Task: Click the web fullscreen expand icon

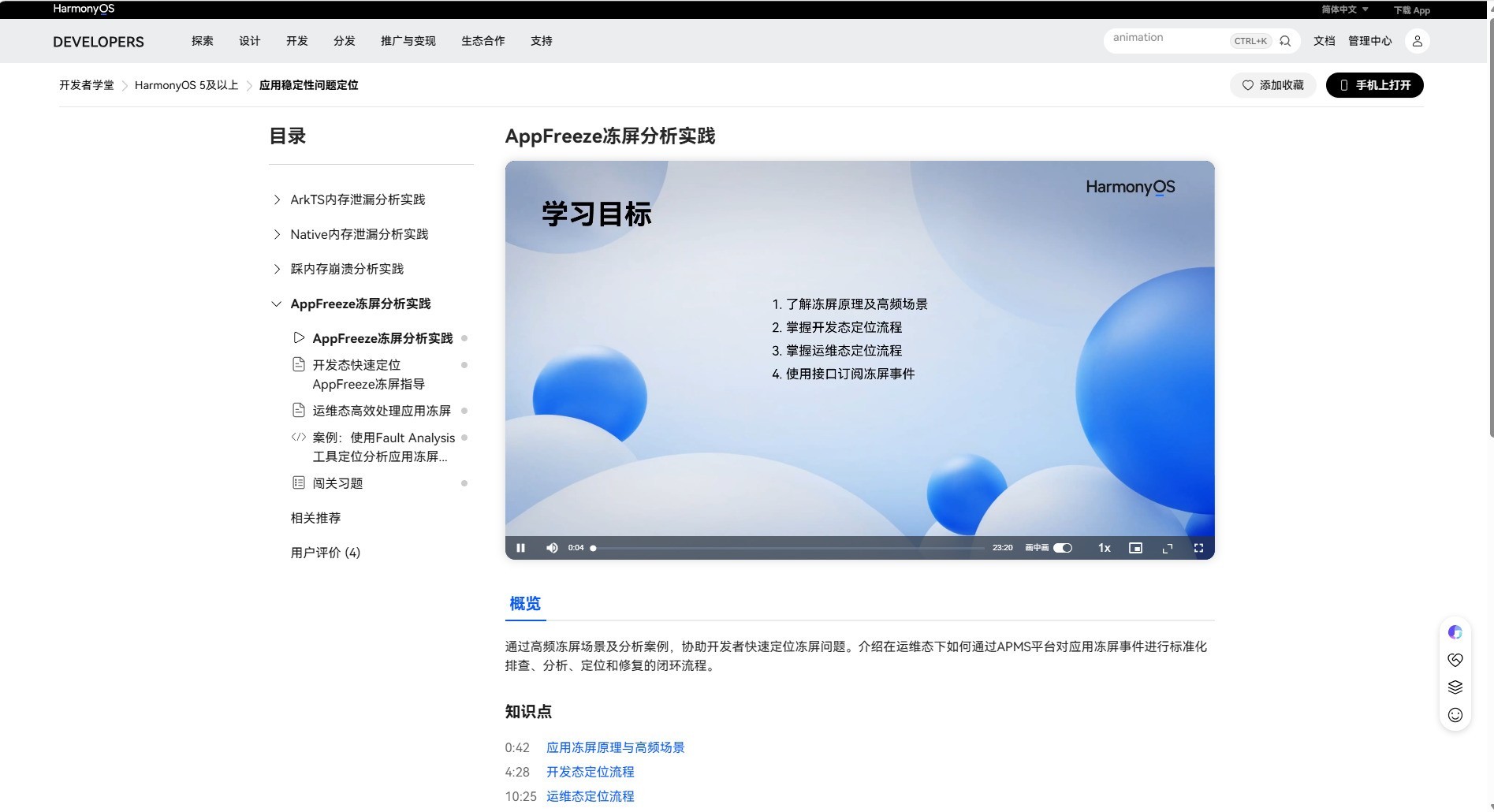Action: pyautogui.click(x=1168, y=548)
